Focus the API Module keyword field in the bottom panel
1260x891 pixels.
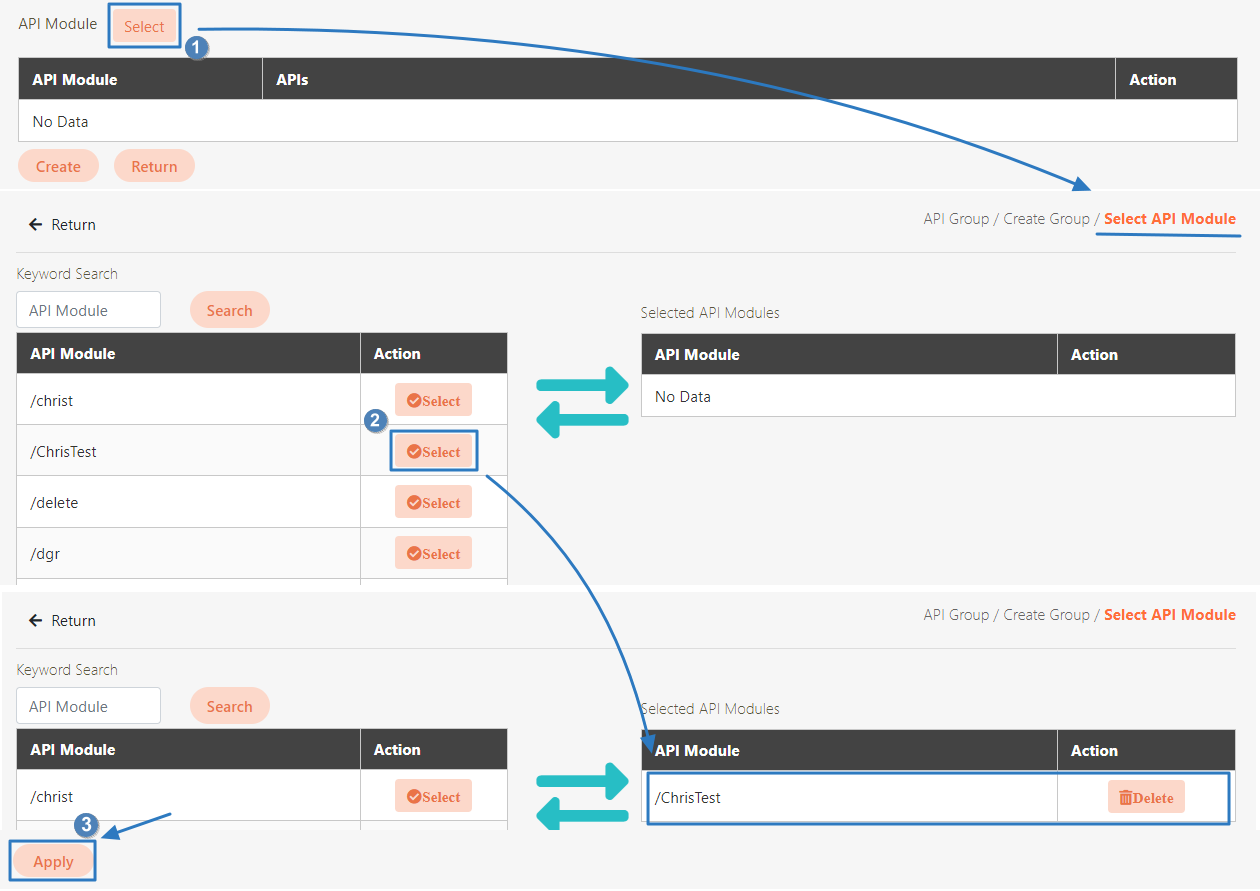(x=88, y=706)
